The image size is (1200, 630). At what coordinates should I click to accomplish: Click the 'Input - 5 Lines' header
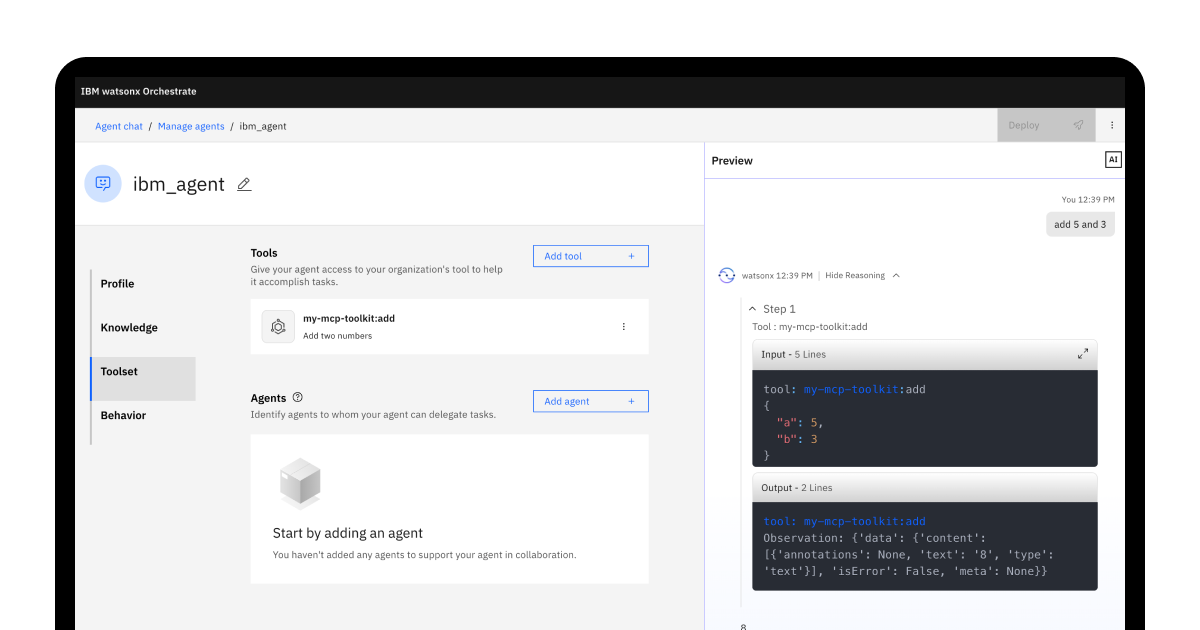click(925, 354)
